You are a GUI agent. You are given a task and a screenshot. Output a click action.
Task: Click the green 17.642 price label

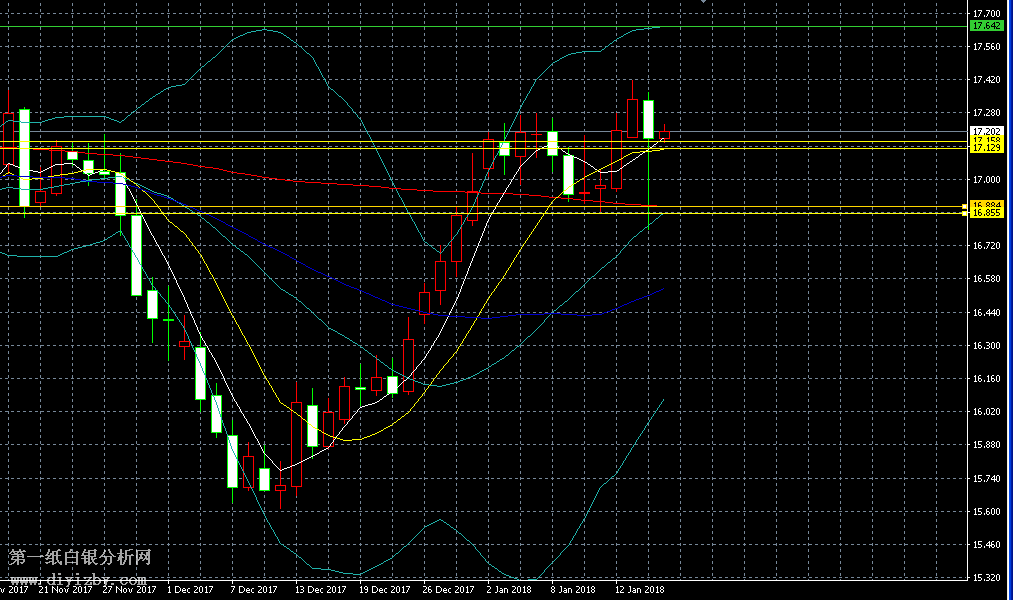985,25
